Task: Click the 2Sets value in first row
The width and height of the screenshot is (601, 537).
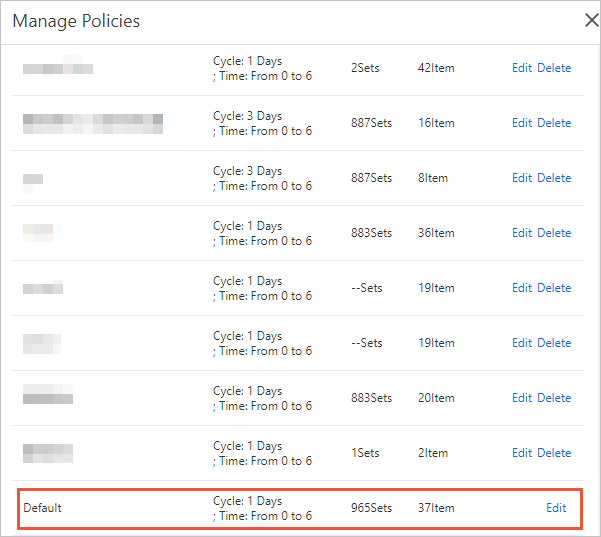Action: (365, 68)
